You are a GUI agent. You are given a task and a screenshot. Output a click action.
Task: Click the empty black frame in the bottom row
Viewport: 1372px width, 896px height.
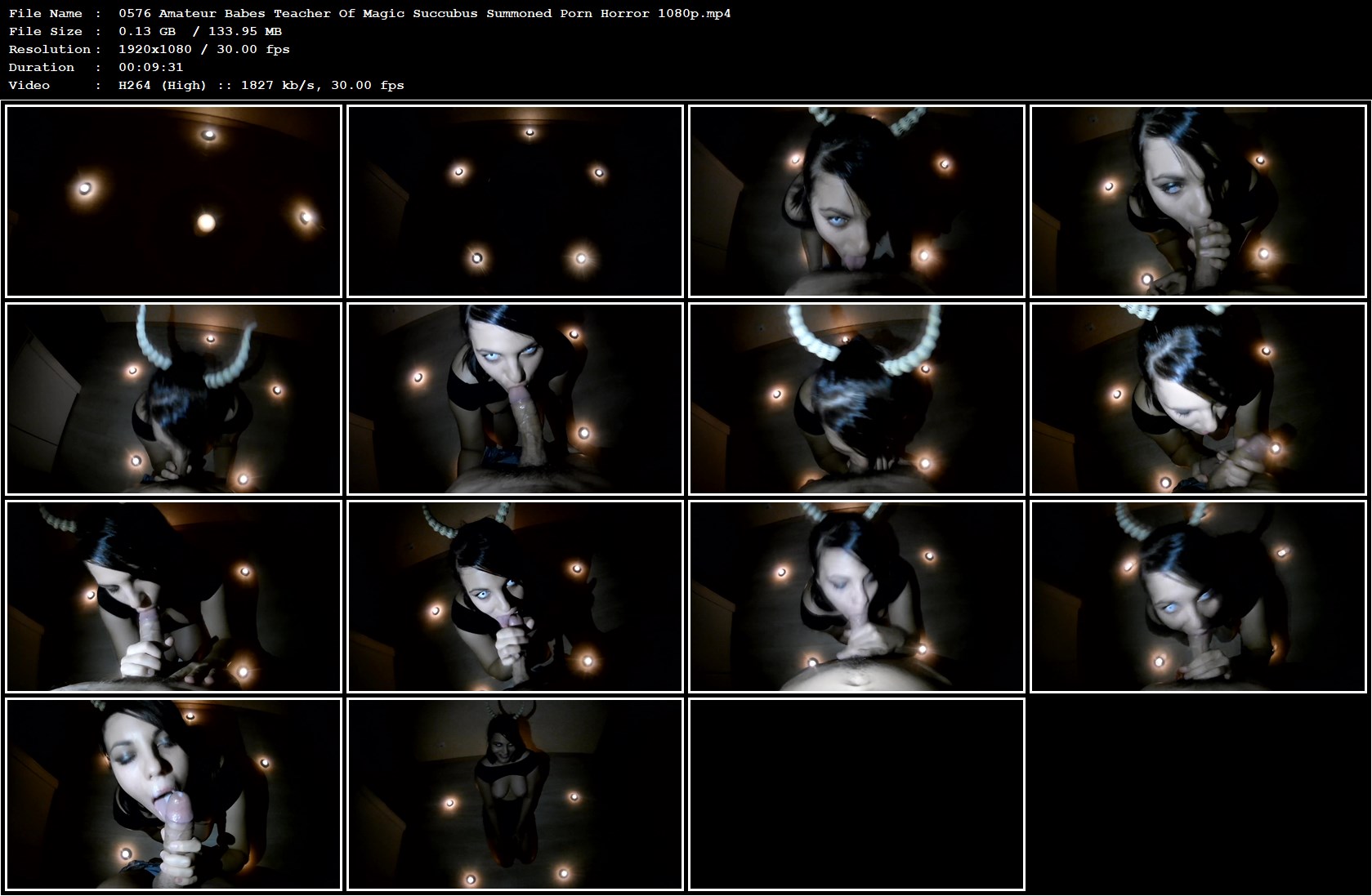click(858, 796)
